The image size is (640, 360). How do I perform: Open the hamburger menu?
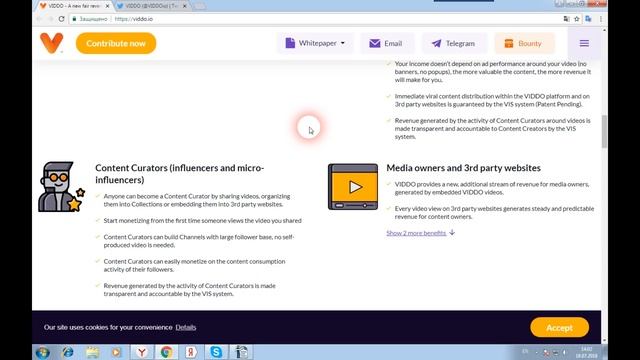click(584, 43)
